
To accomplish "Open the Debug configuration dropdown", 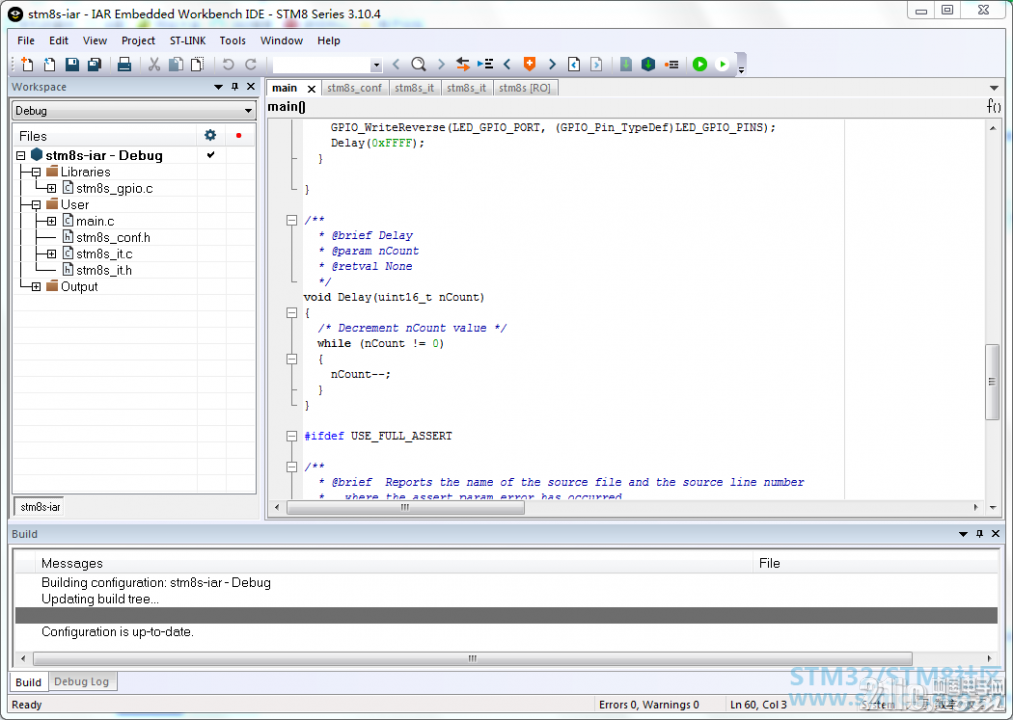I will tap(248, 111).
